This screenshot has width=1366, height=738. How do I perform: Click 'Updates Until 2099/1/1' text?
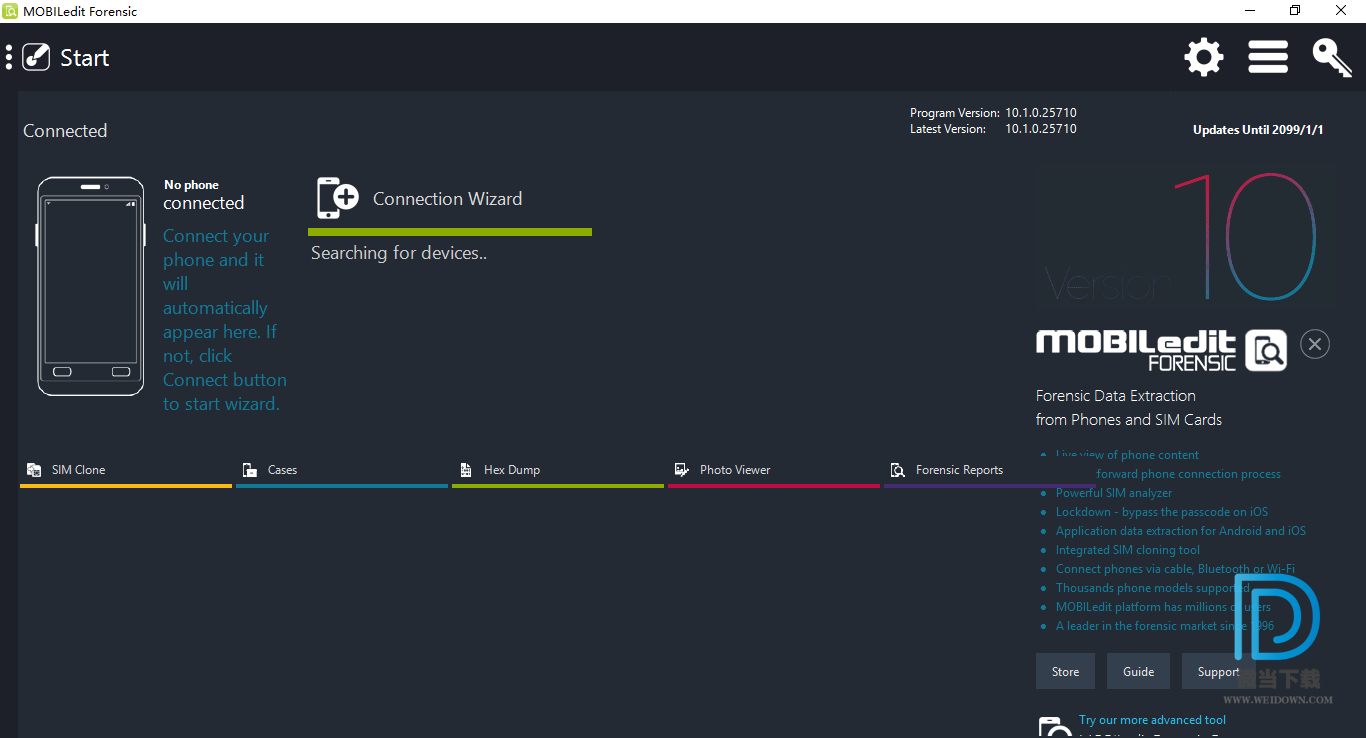tap(1258, 130)
